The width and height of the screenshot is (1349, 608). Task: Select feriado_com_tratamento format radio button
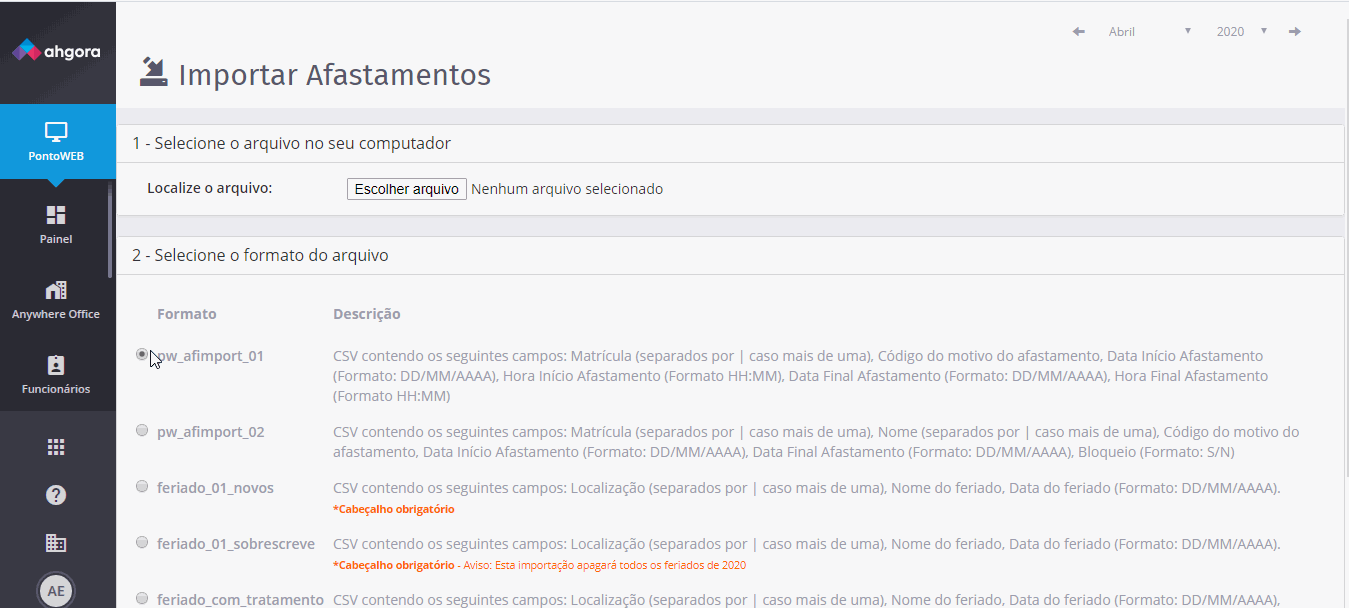click(142, 599)
